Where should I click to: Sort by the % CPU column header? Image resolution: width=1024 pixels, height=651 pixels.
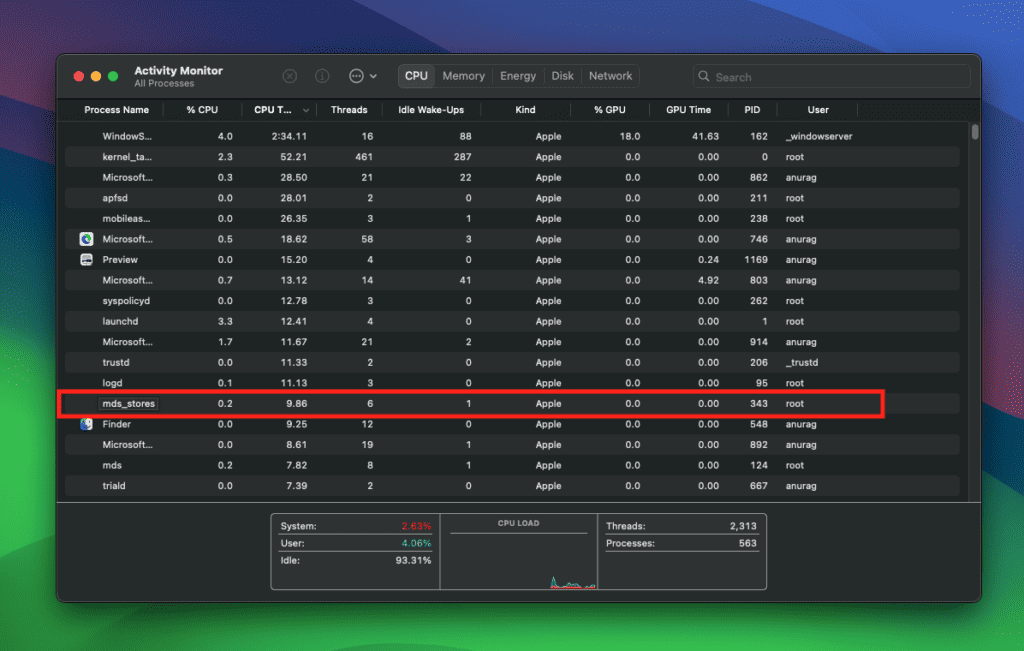point(202,110)
